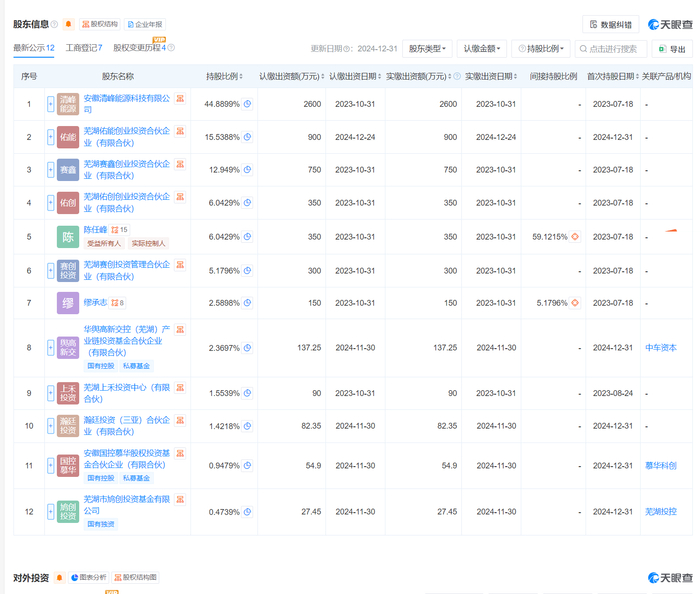
Task: Expand row 1 安徽清峰能源 shareholder details
Action: (50, 104)
